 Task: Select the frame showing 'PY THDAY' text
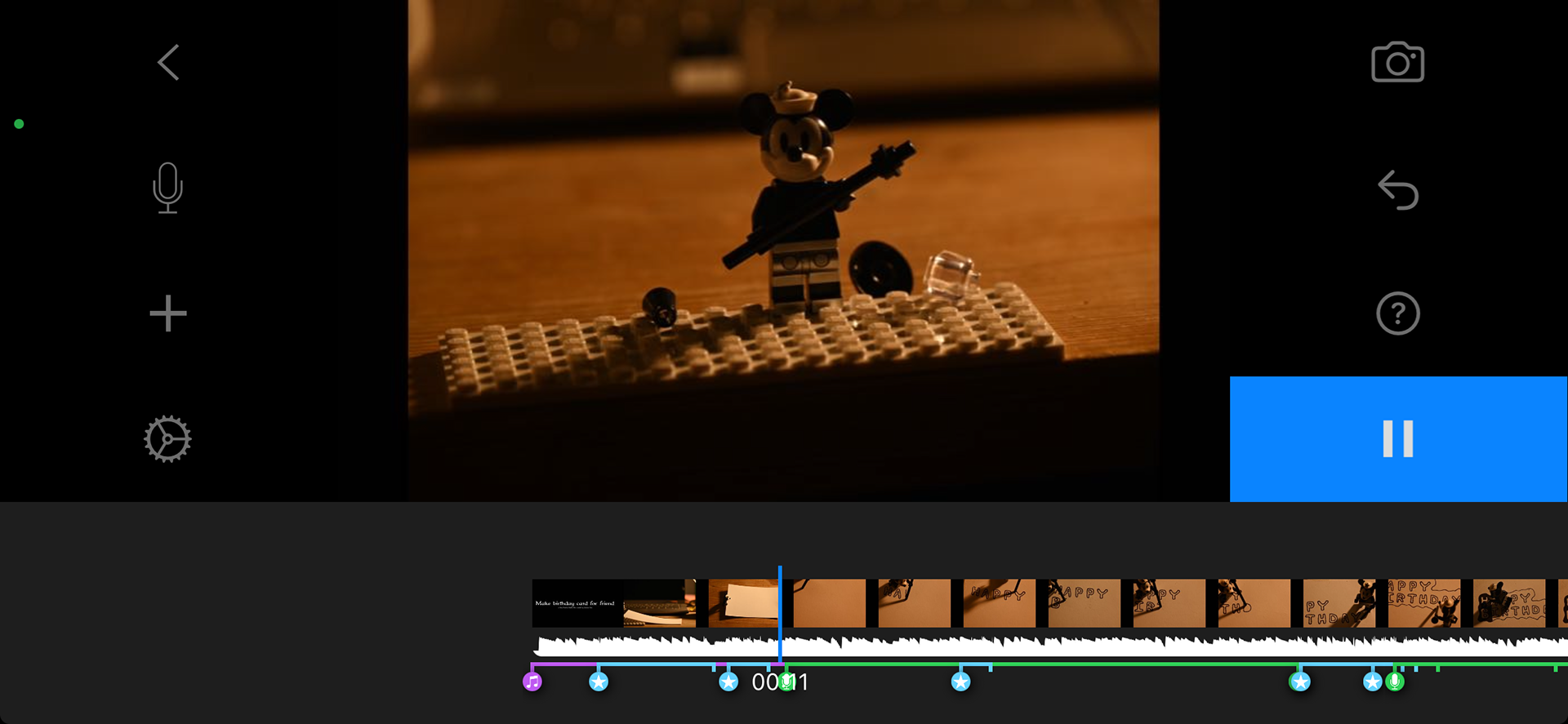(x=1339, y=603)
